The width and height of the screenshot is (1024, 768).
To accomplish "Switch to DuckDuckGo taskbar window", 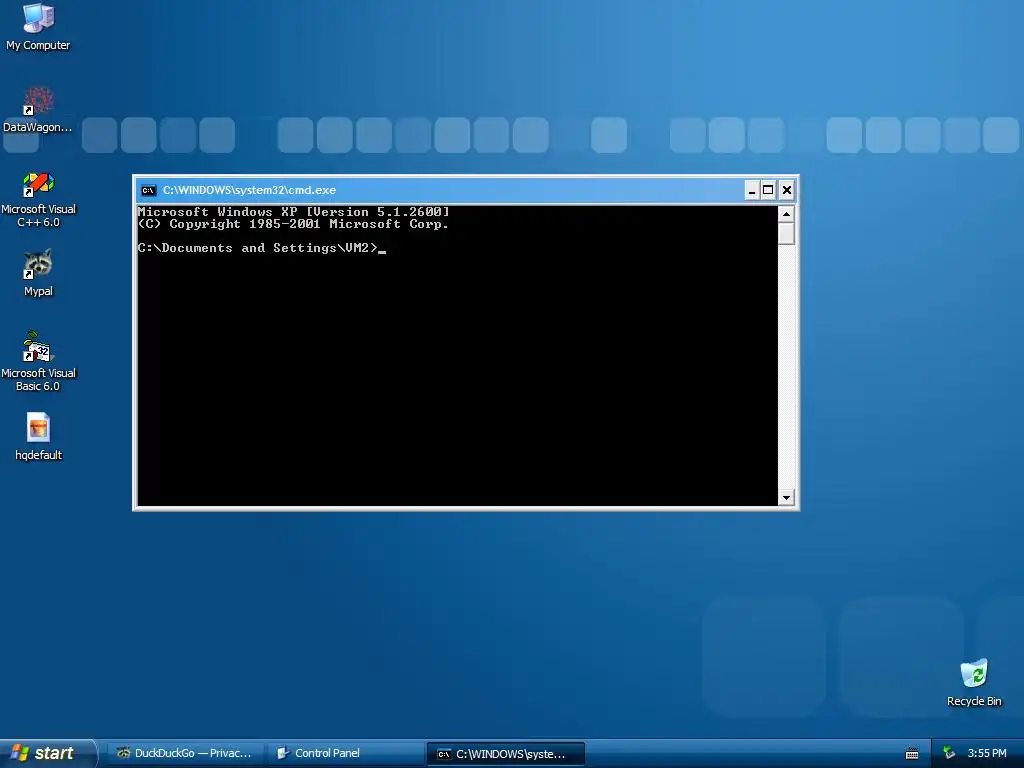I will 185,754.
